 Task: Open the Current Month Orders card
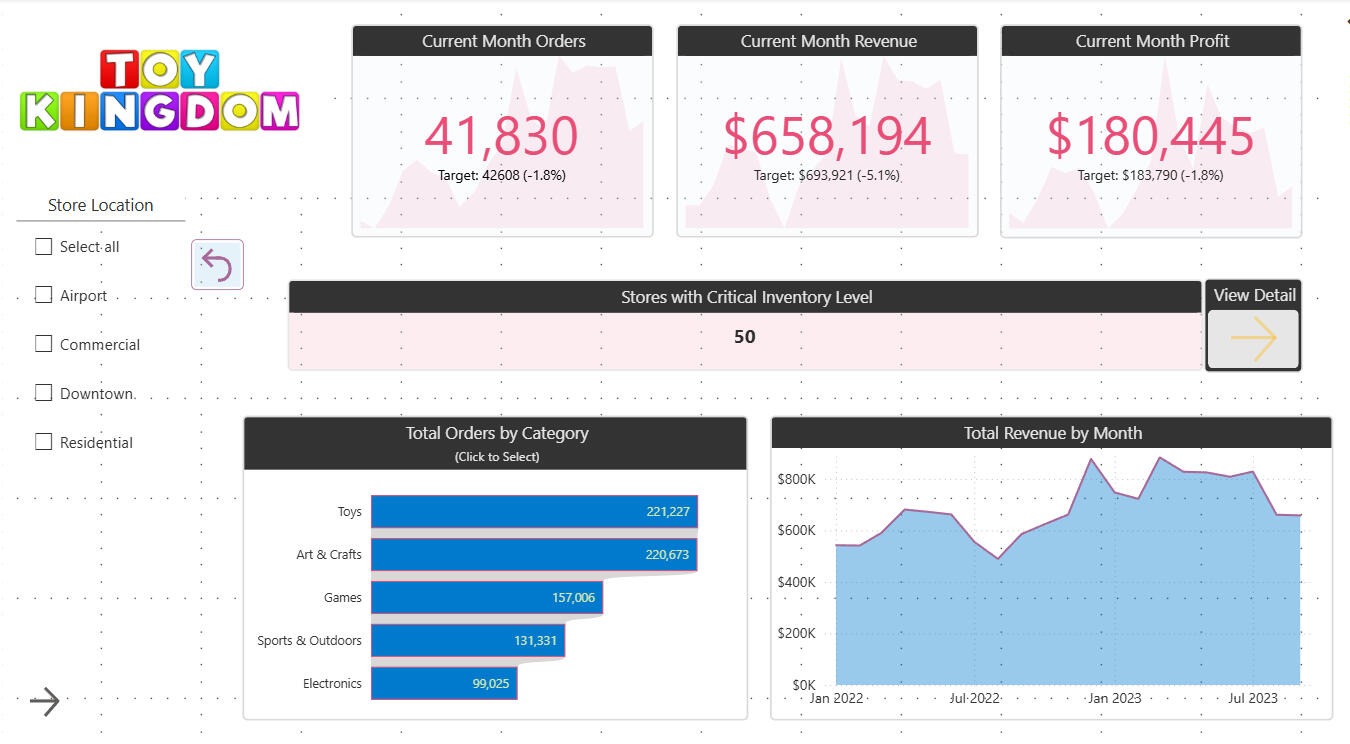coord(502,137)
